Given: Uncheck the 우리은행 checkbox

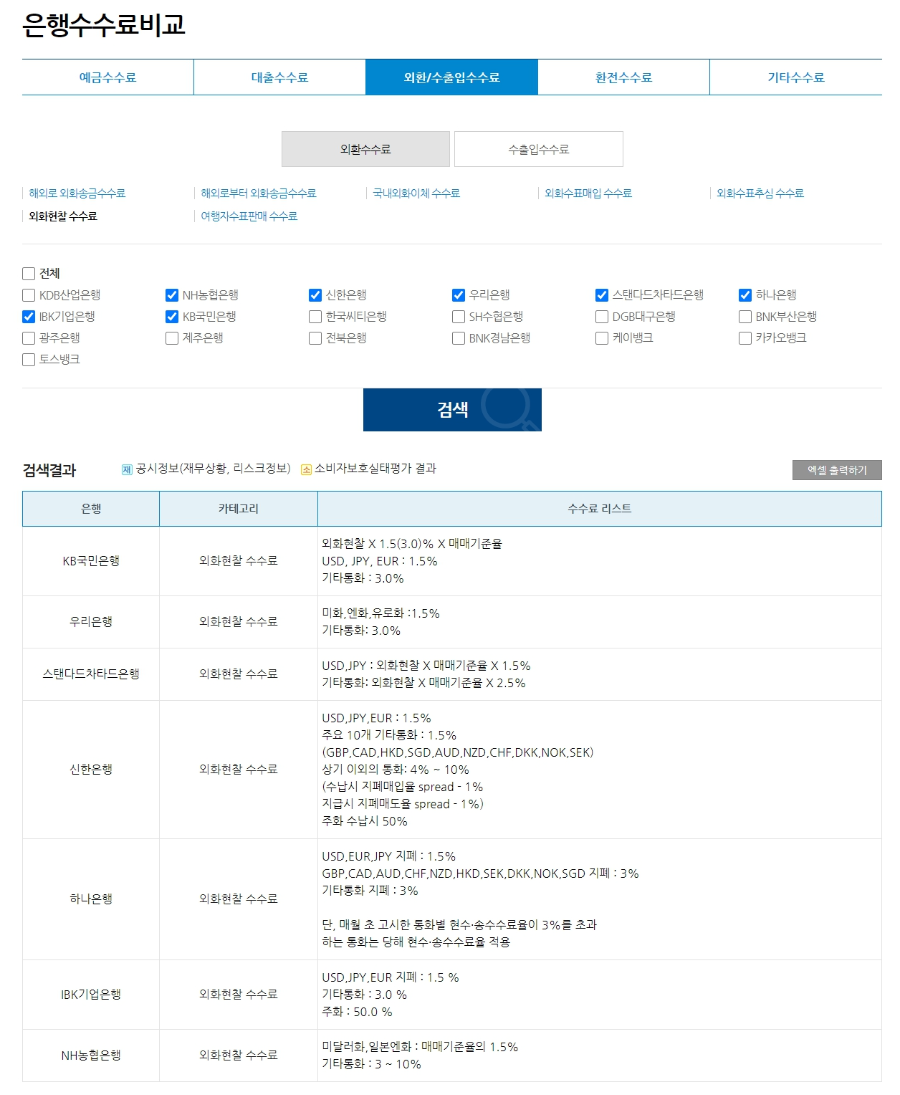Looking at the screenshot, I should point(458,295).
